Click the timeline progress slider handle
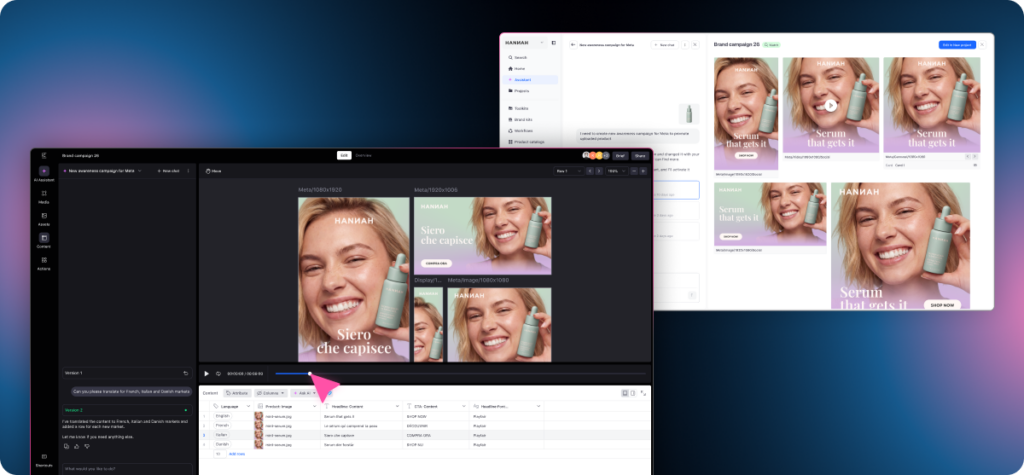The width and height of the screenshot is (1024, 475). [310, 374]
